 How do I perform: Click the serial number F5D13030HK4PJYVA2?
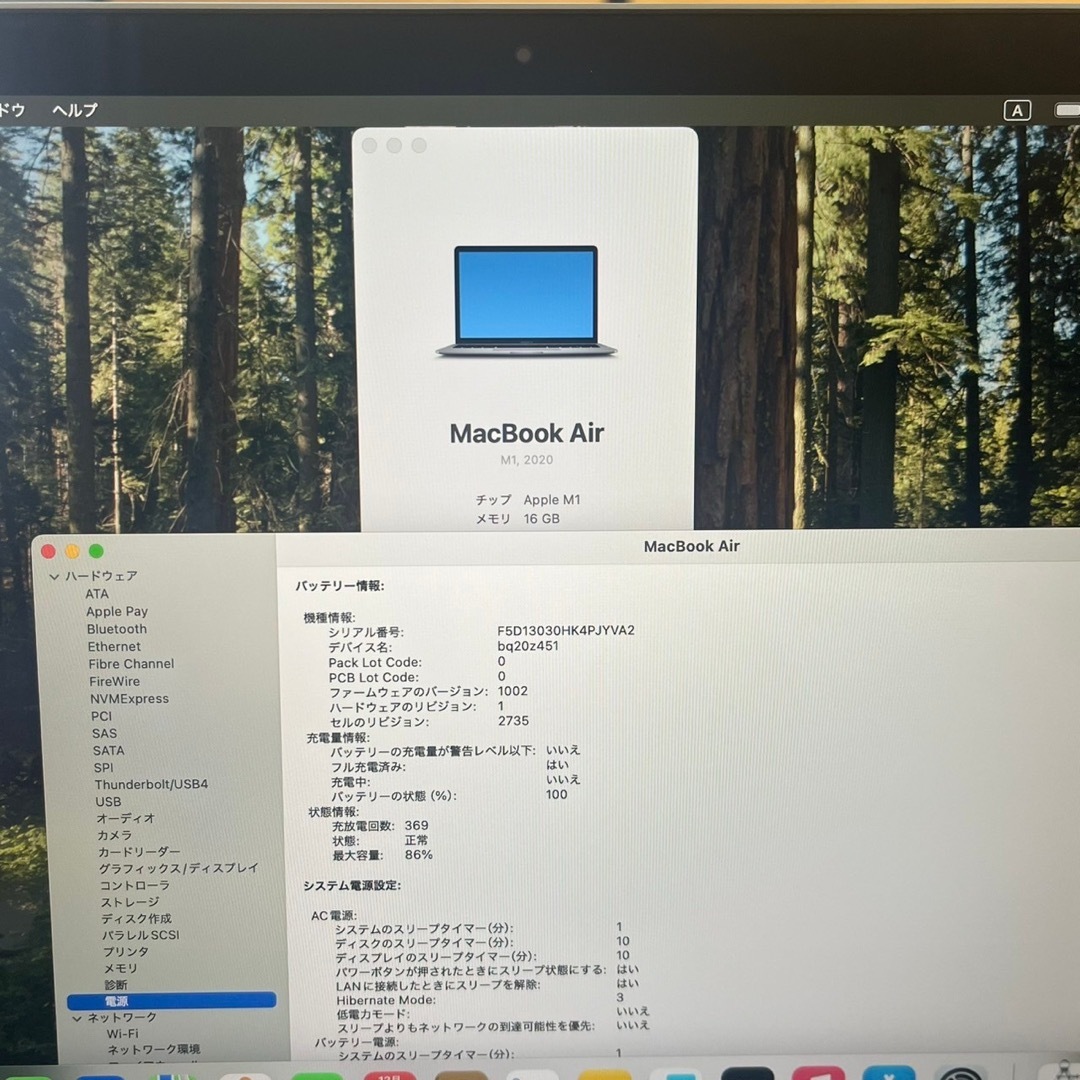point(566,630)
